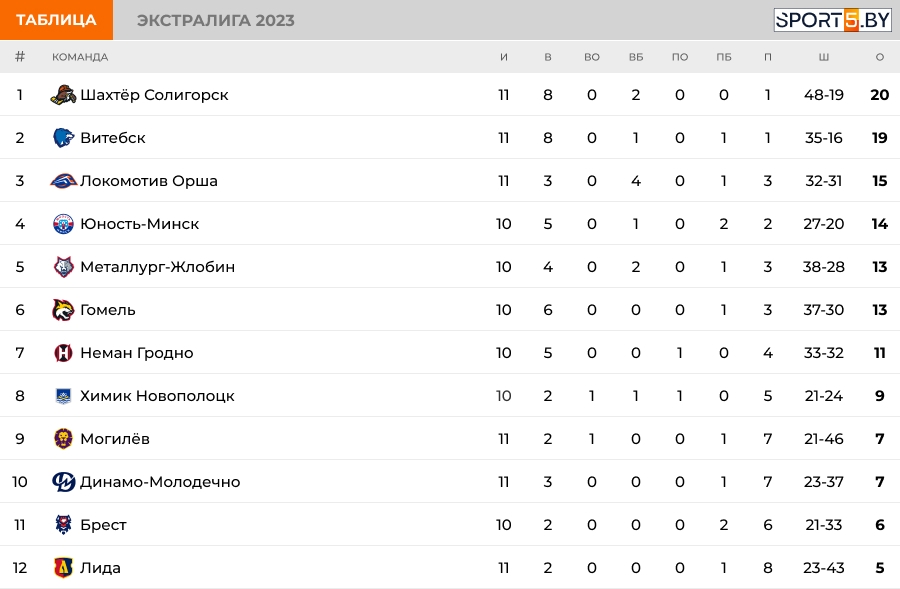Image resolution: width=900 pixels, height=589 pixels.
Task: Switch to the ТАБЛИЦА tab
Action: pyautogui.click(x=56, y=20)
